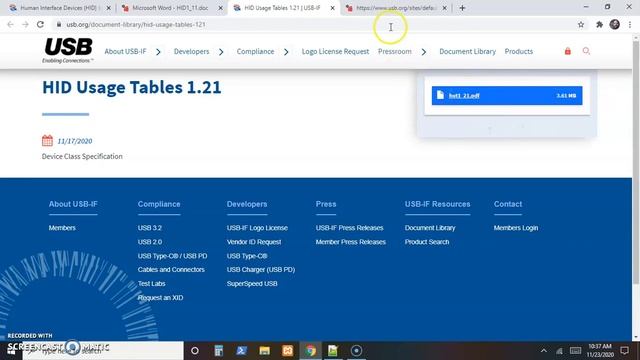Open USB Charger (USB PD) footer link

coord(261,269)
